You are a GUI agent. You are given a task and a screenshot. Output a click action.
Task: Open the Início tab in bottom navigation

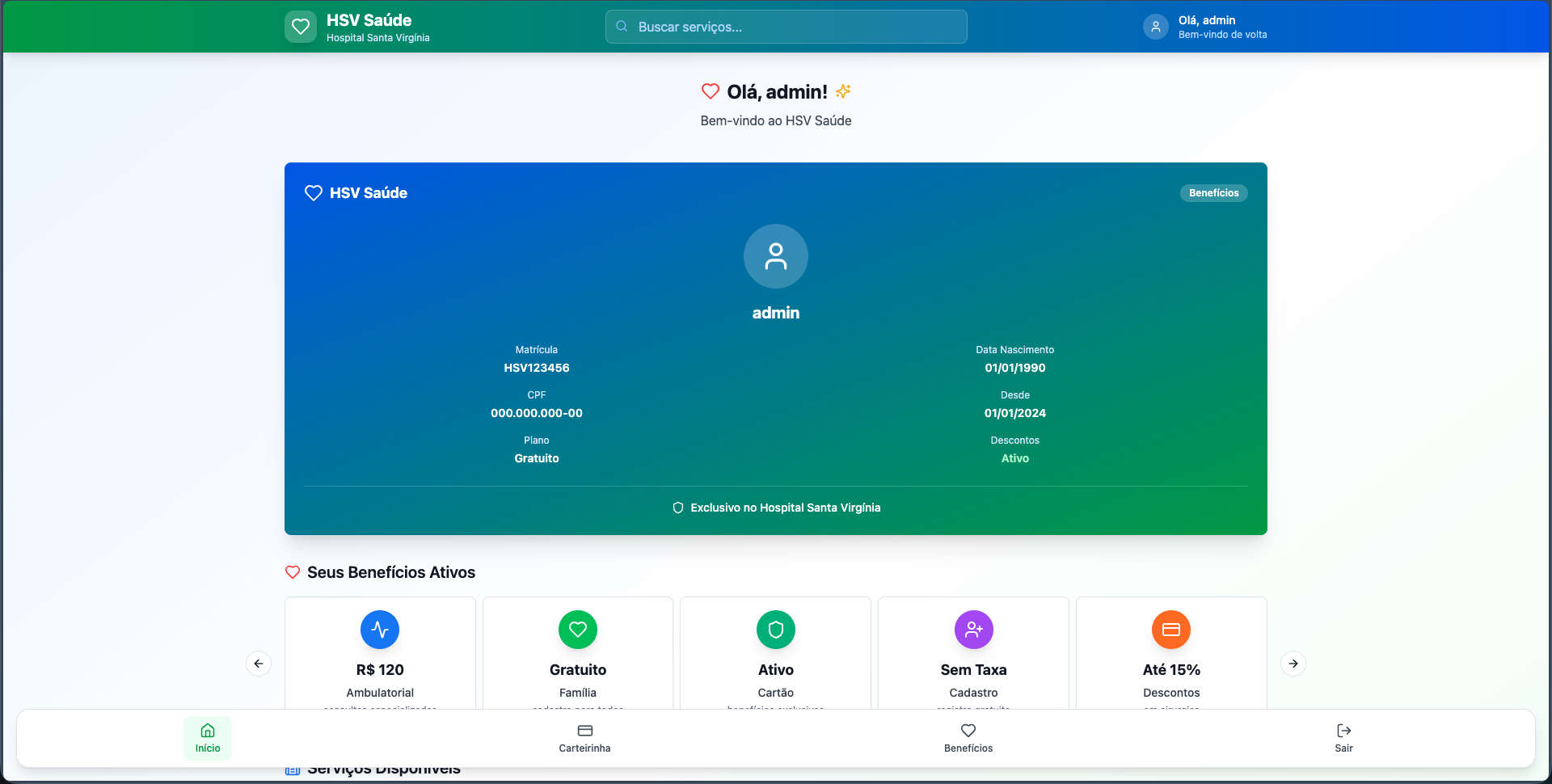tap(208, 738)
